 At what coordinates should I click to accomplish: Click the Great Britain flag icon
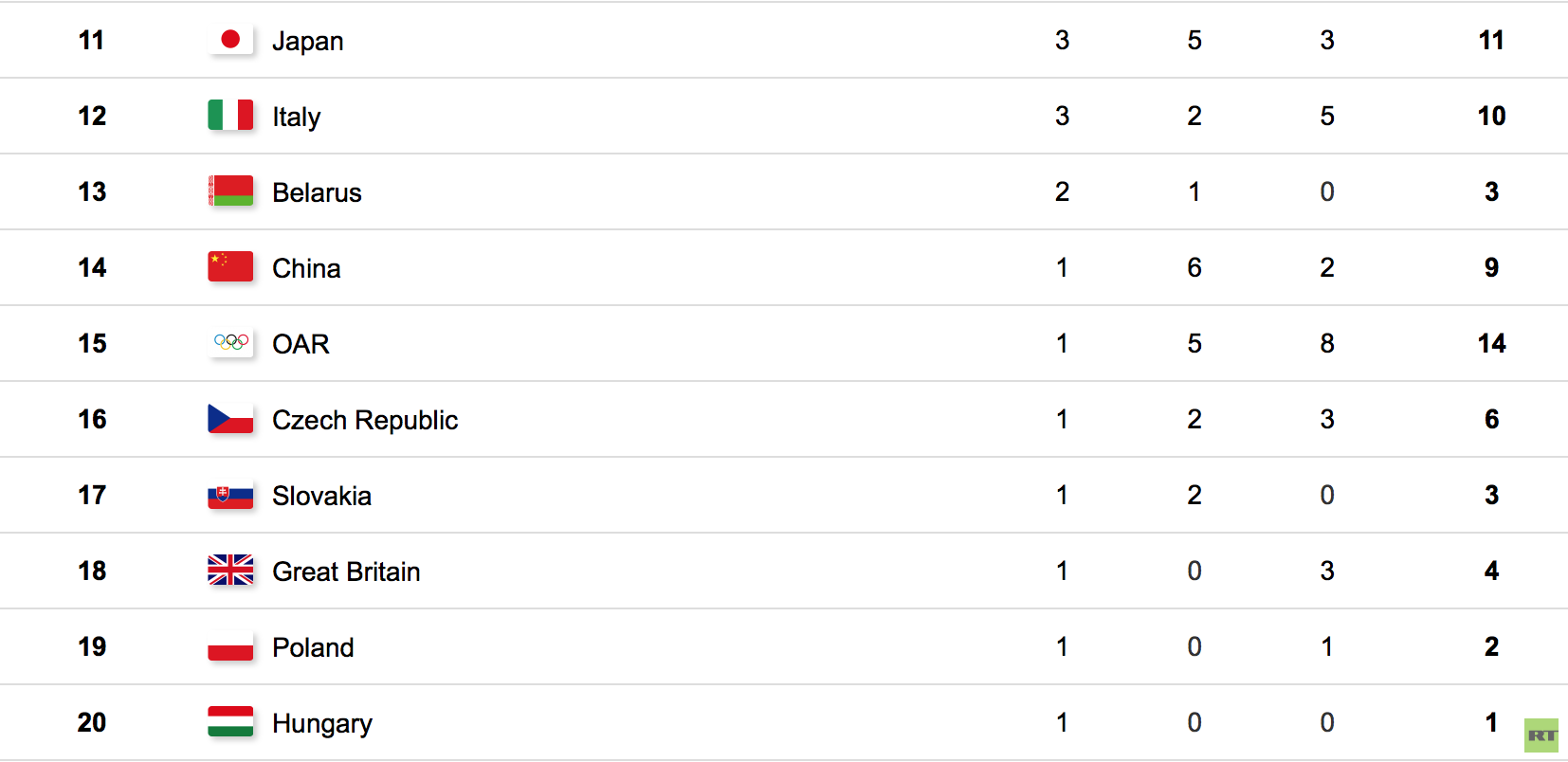point(230,570)
